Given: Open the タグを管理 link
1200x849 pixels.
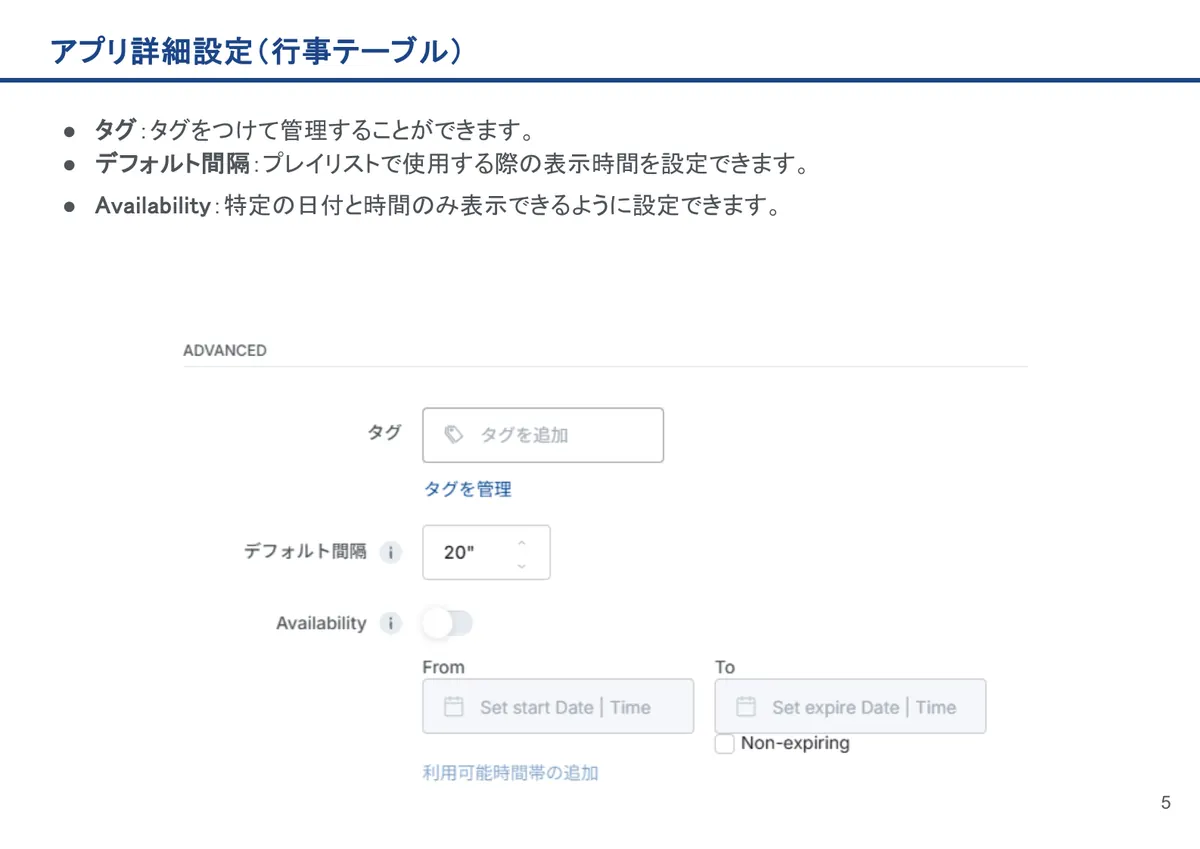Looking at the screenshot, I should 468,489.
